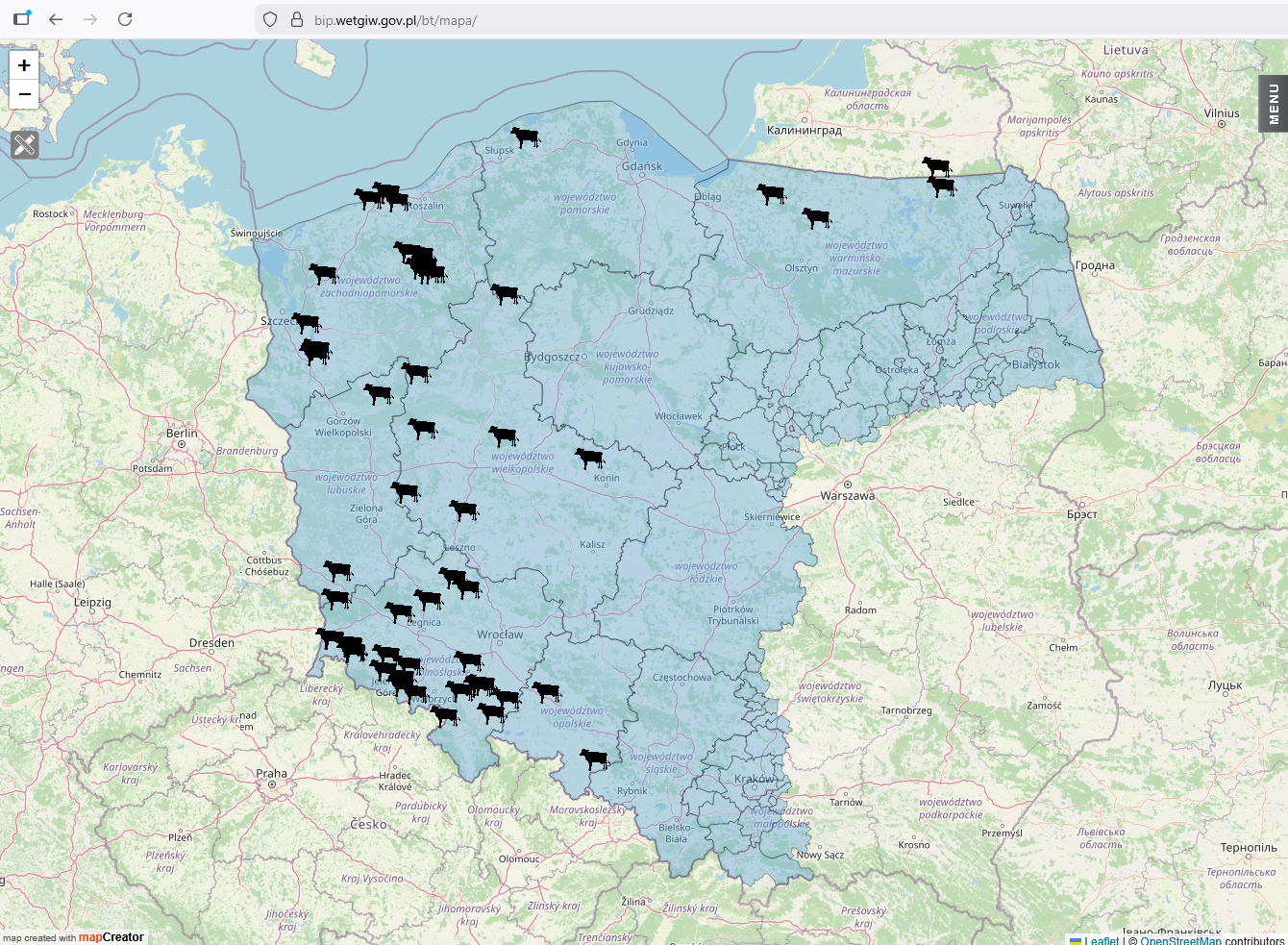The height and width of the screenshot is (945, 1288).
Task: Open the Leaflet attribution link
Action: (x=1102, y=940)
